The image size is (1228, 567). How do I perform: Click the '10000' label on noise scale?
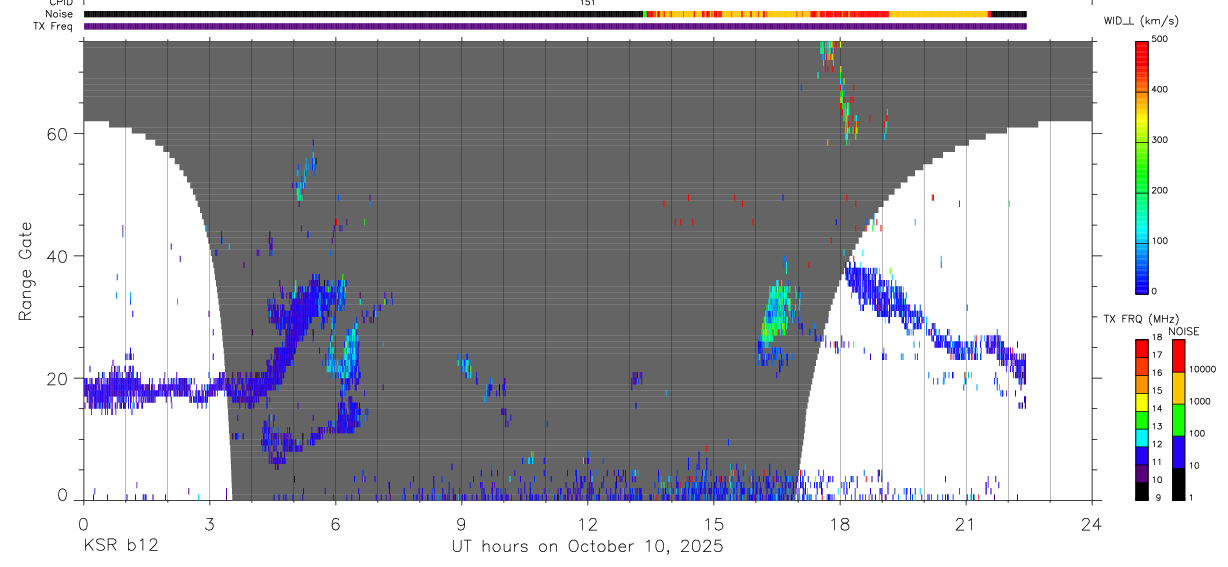click(1202, 369)
